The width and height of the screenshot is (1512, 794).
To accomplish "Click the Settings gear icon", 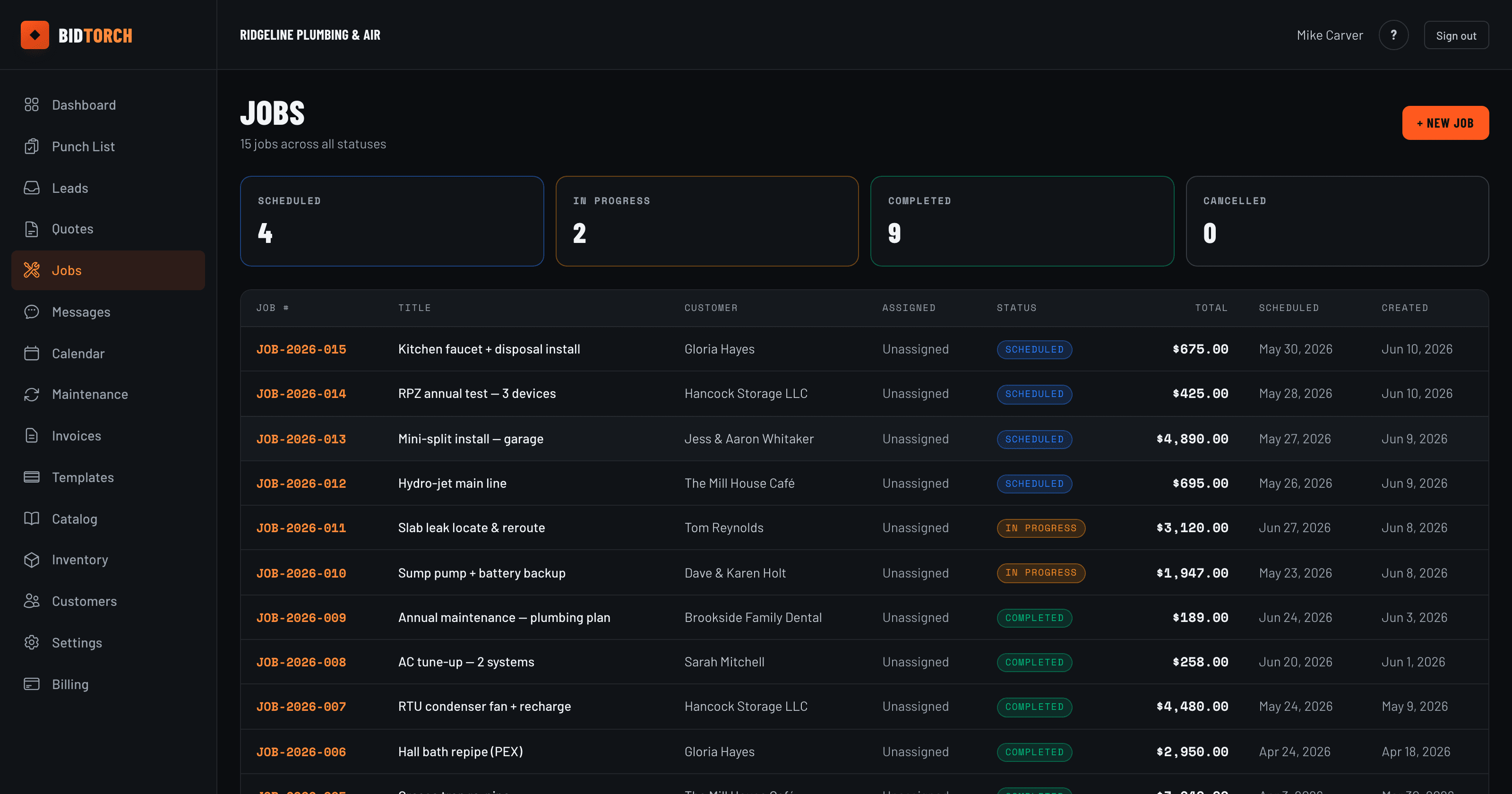I will pyautogui.click(x=32, y=642).
